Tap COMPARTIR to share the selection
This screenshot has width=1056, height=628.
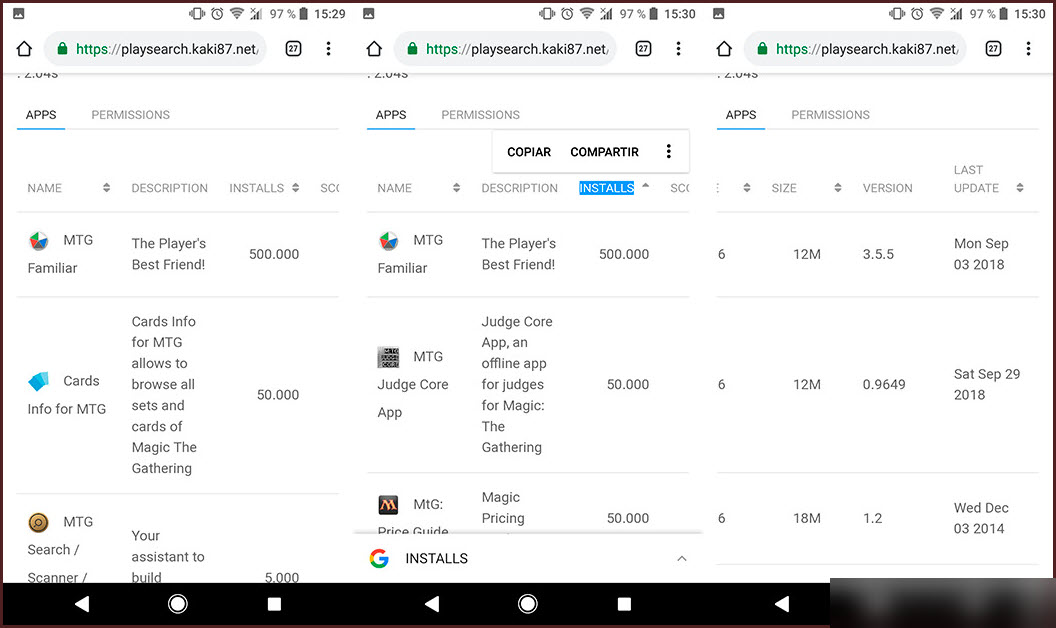[x=604, y=152]
